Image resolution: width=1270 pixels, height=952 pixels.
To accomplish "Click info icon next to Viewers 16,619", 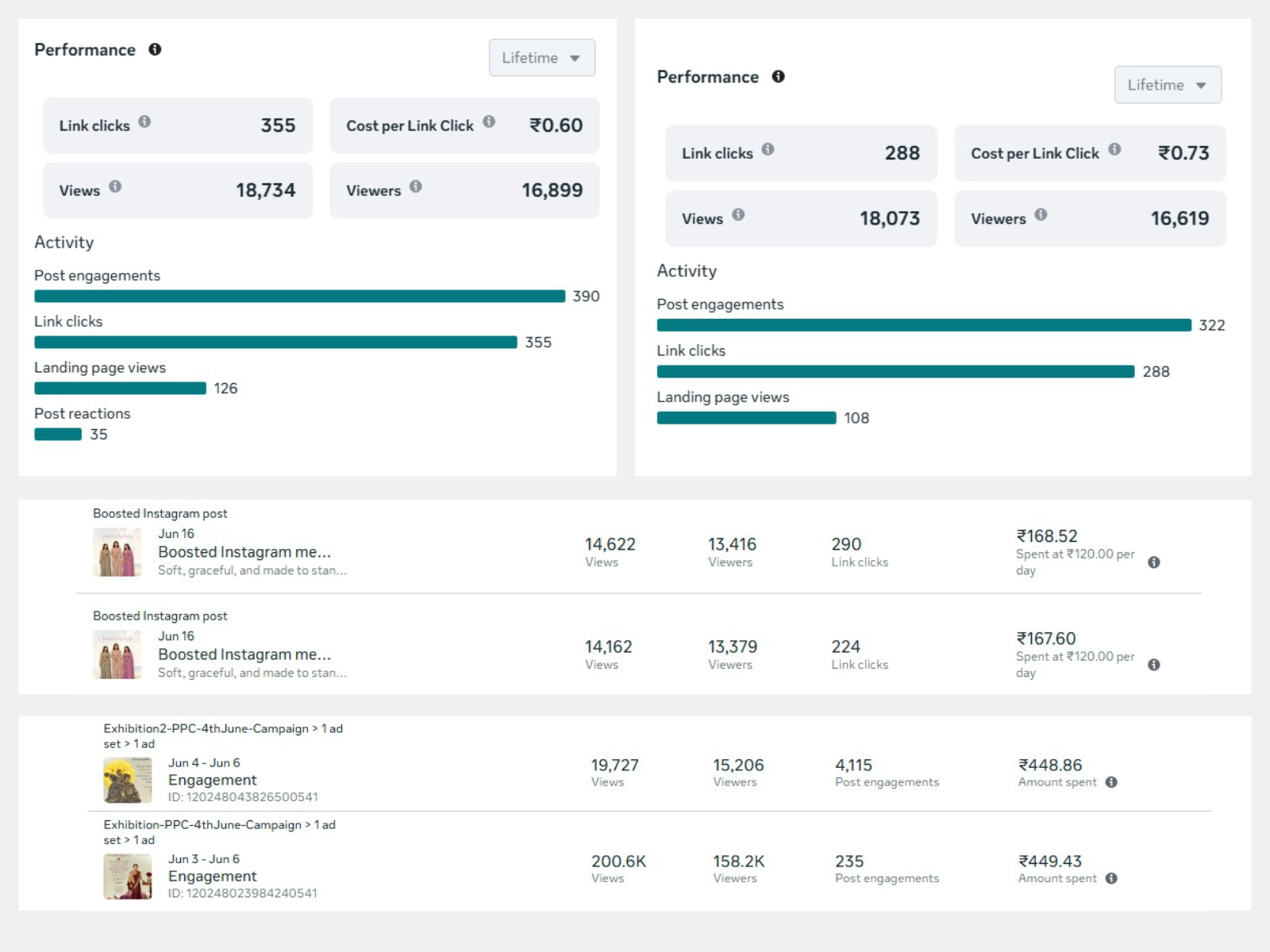I will (1041, 214).
